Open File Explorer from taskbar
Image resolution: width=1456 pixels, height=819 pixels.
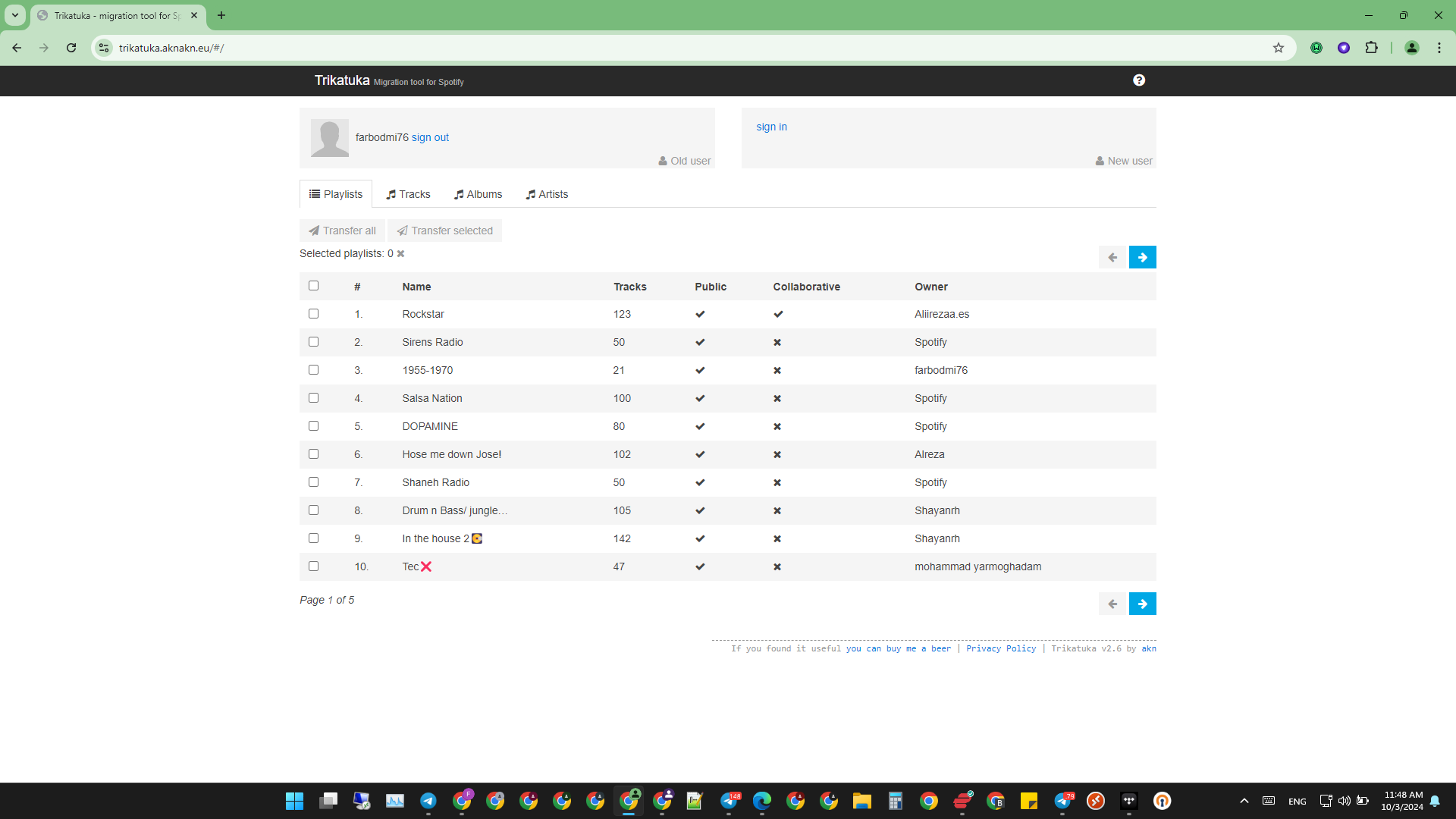pyautogui.click(x=862, y=801)
